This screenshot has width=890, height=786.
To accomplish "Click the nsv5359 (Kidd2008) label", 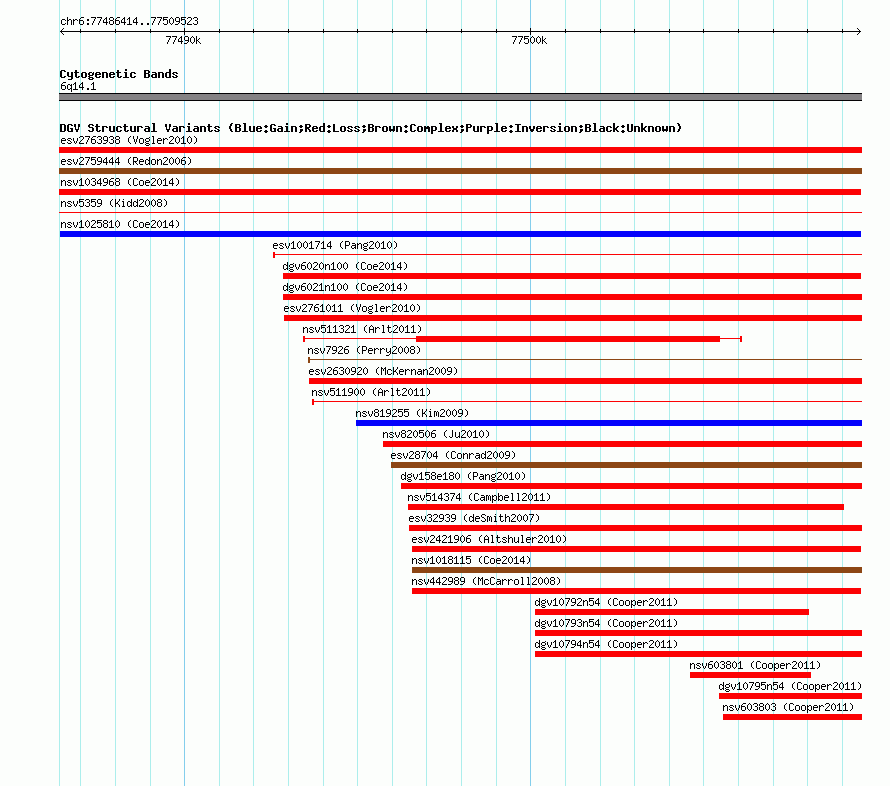I will [x=114, y=203].
